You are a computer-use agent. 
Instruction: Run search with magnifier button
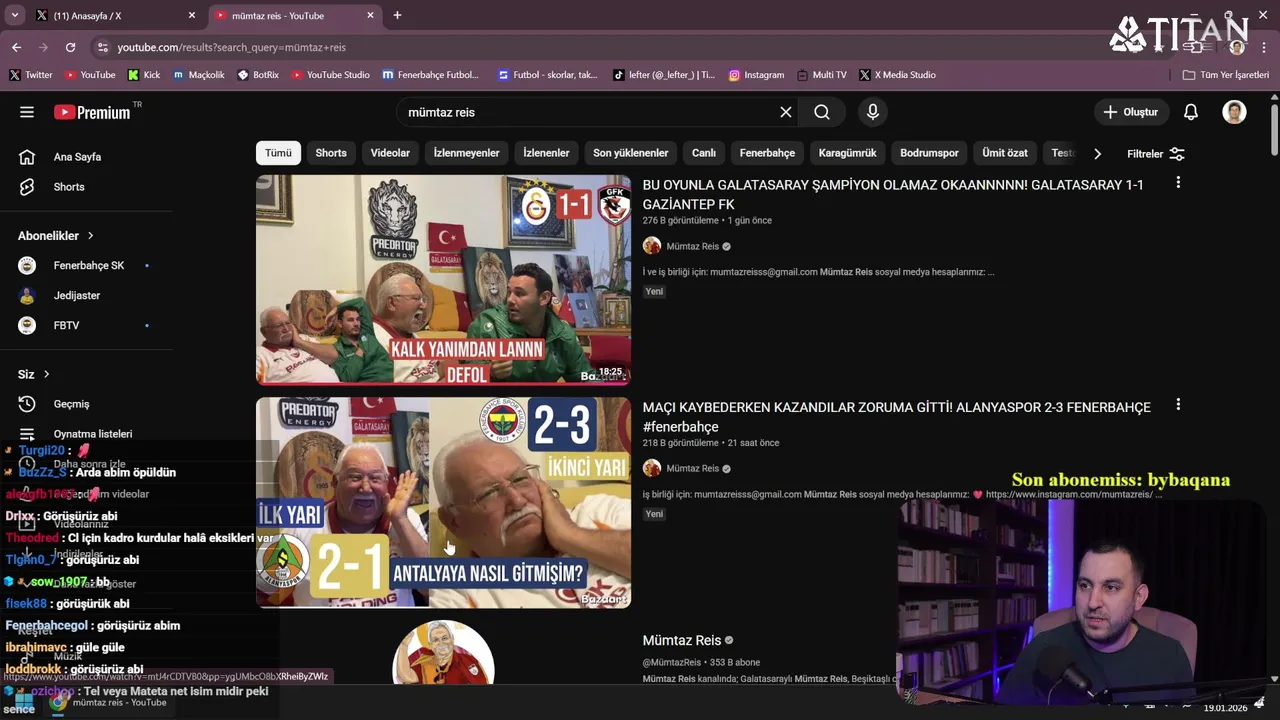point(822,112)
